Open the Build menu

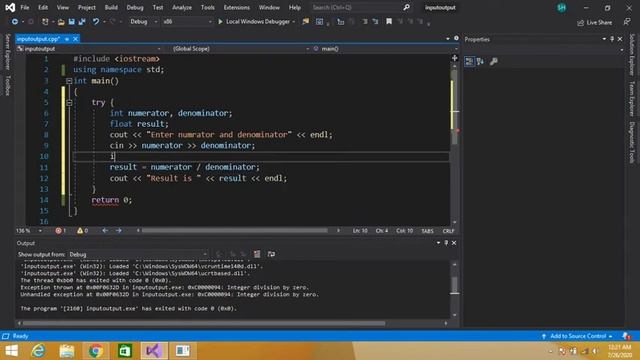tap(111, 7)
